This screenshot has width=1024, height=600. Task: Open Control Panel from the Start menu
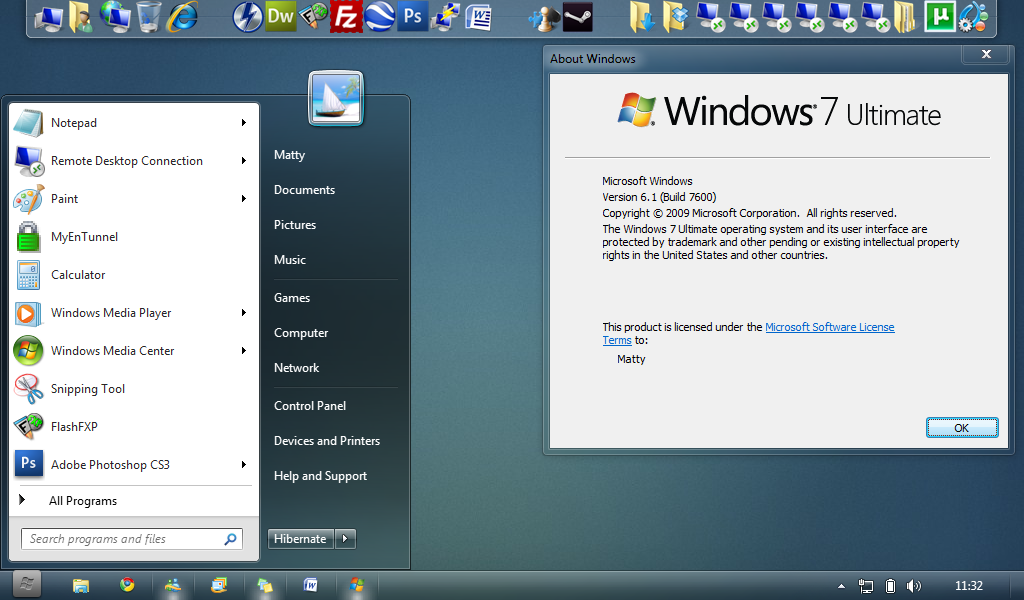(310, 405)
